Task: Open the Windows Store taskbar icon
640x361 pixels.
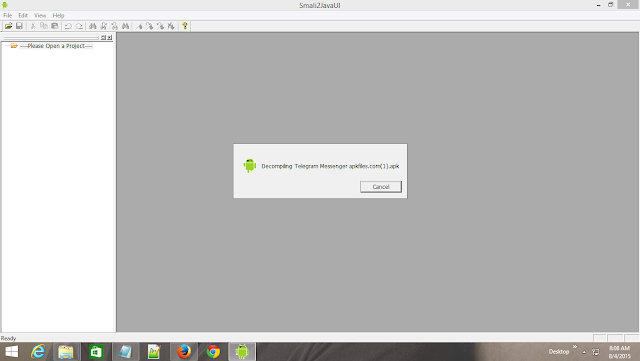Action: [x=96, y=352]
